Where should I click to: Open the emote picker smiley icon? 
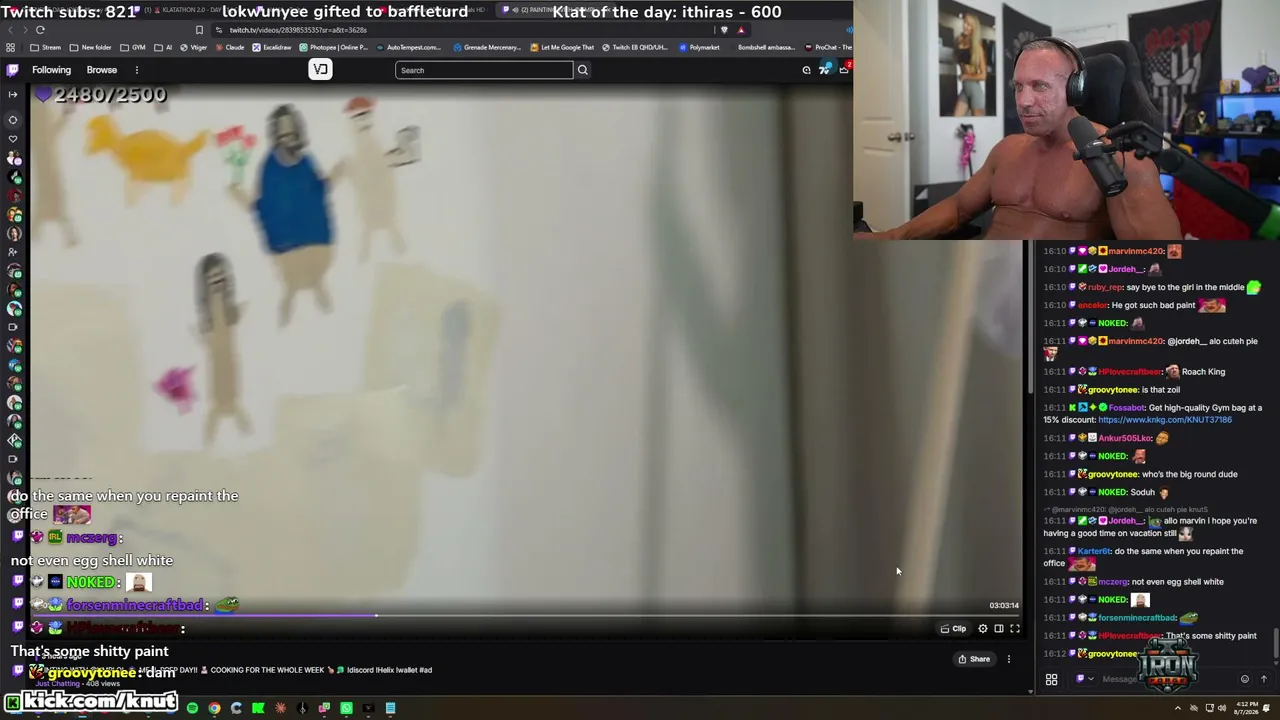[1245, 679]
